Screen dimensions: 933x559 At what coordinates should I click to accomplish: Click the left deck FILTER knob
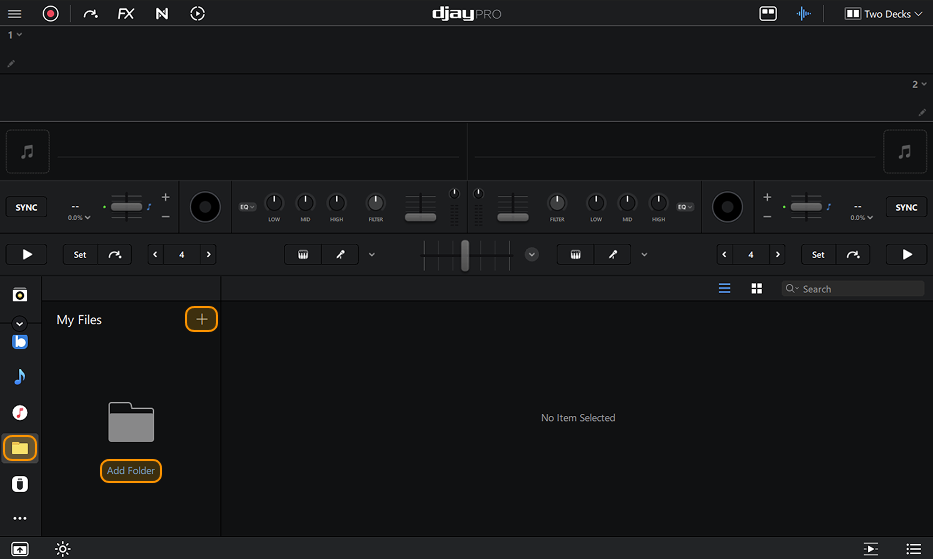(375, 202)
